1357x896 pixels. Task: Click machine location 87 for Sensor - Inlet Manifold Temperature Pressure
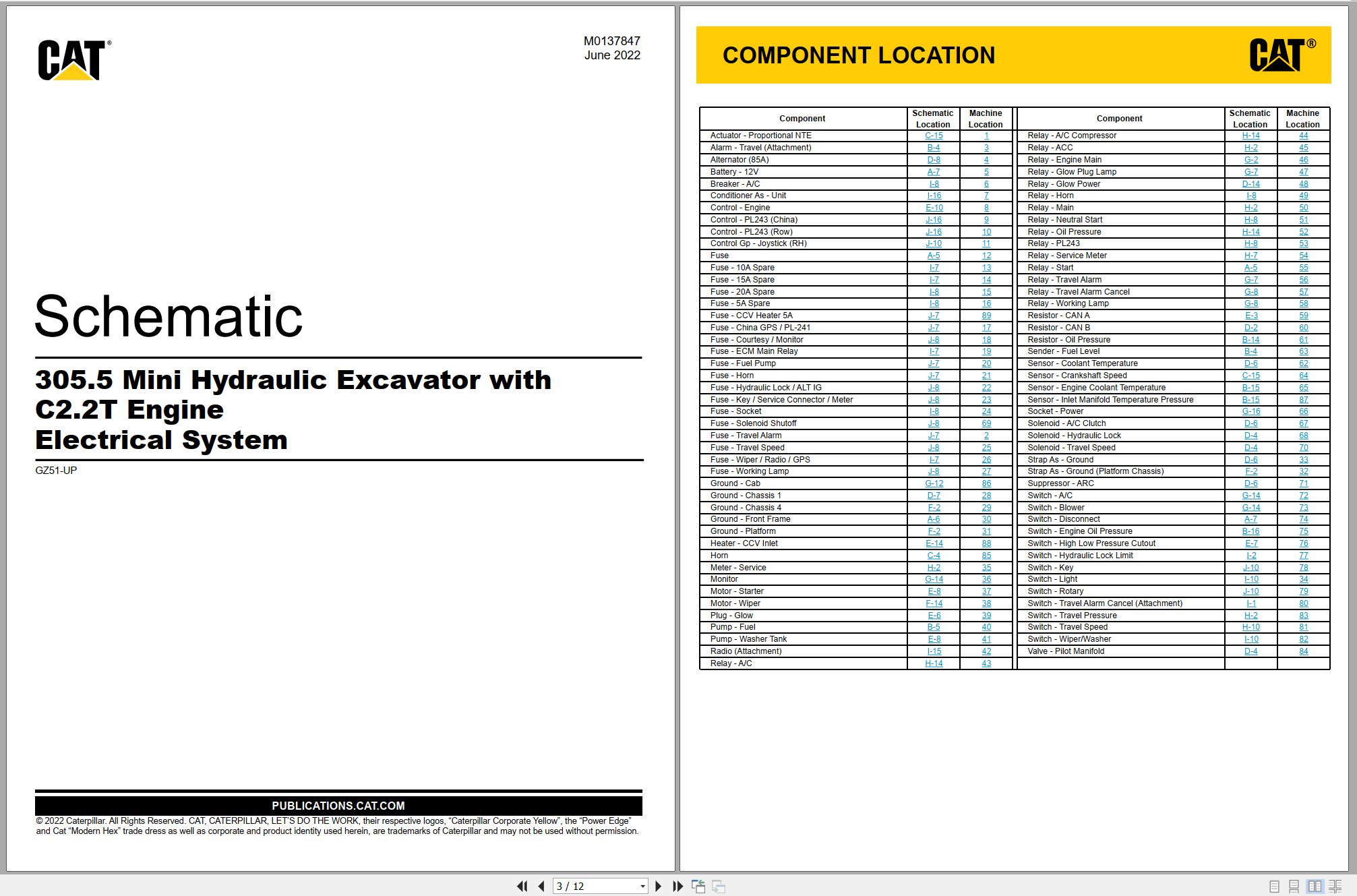click(1304, 400)
